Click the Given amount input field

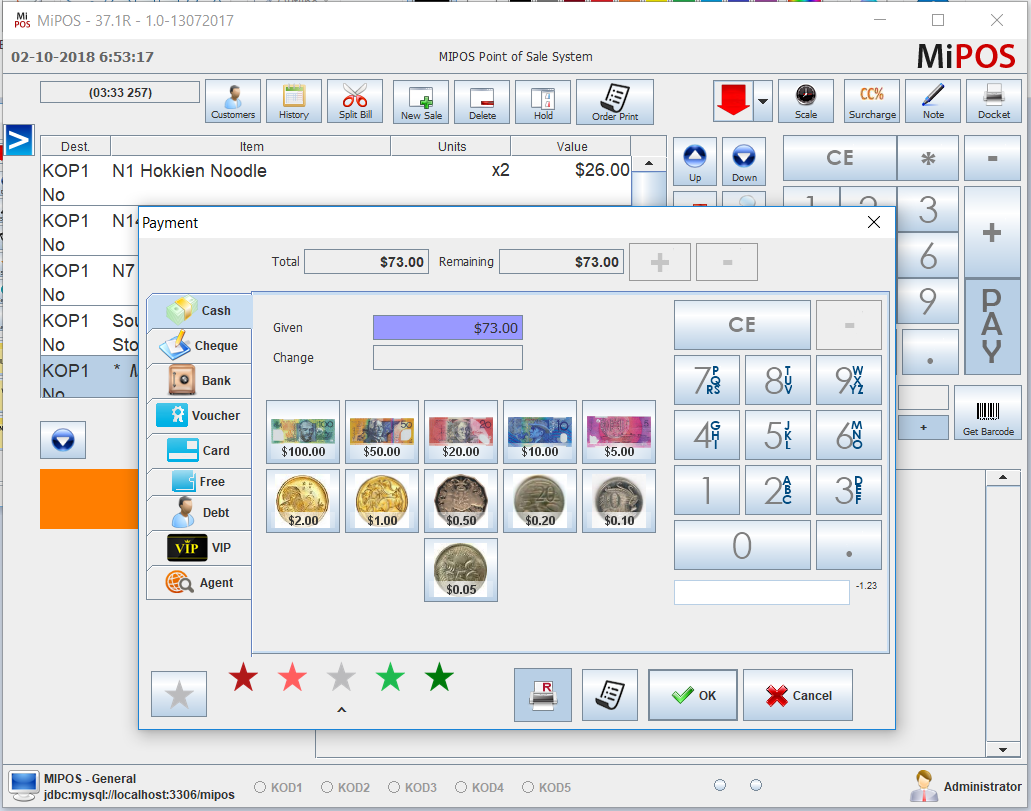(447, 327)
